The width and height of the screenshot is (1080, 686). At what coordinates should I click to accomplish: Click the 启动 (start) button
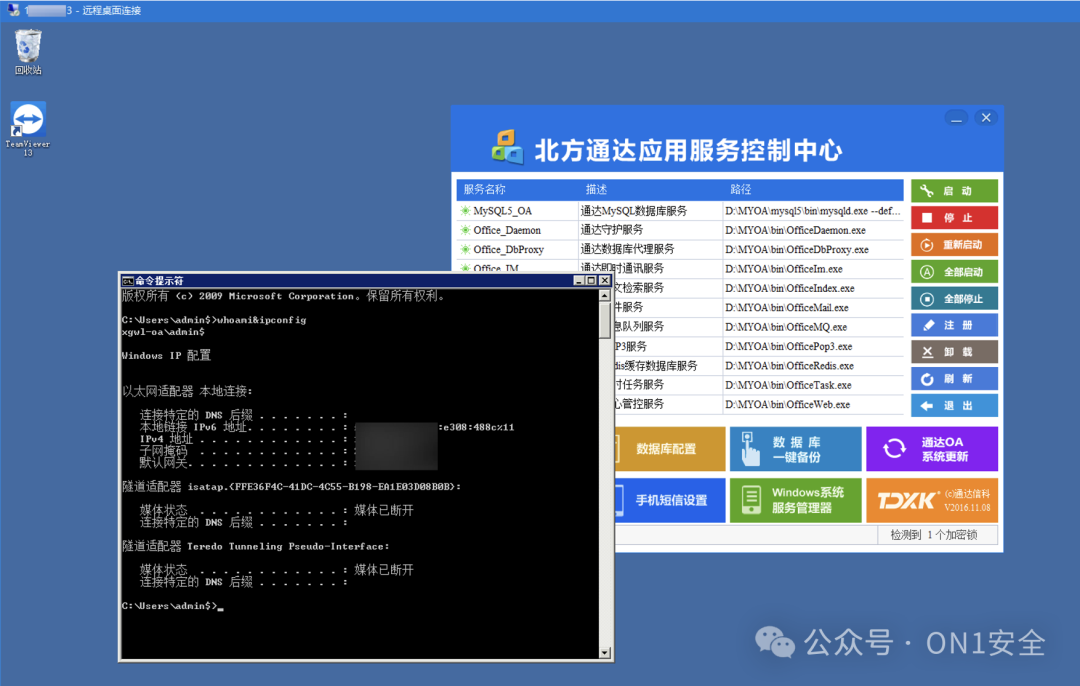pyautogui.click(x=954, y=191)
